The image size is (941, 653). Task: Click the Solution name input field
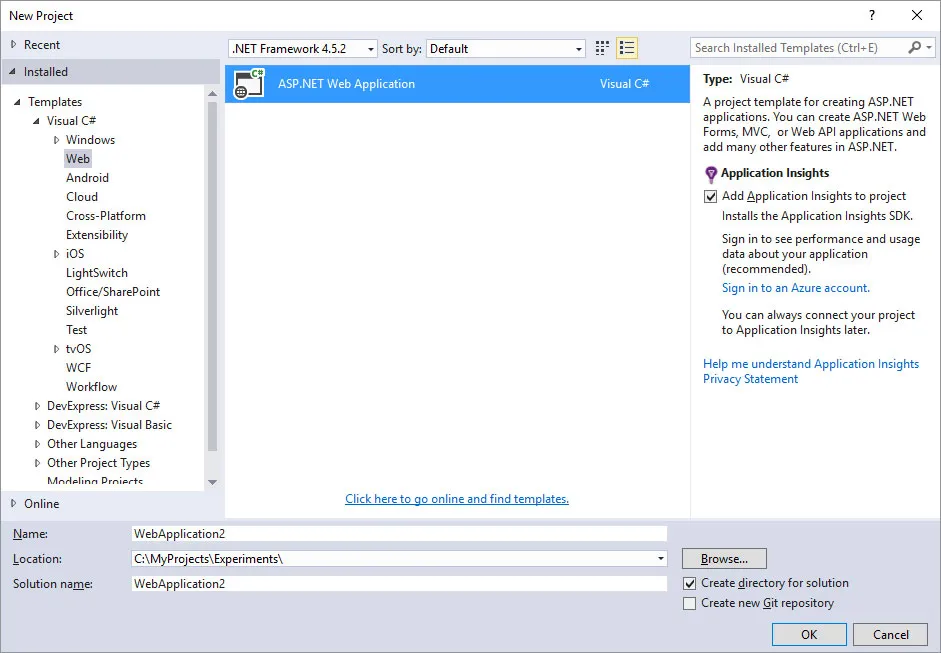tap(399, 583)
